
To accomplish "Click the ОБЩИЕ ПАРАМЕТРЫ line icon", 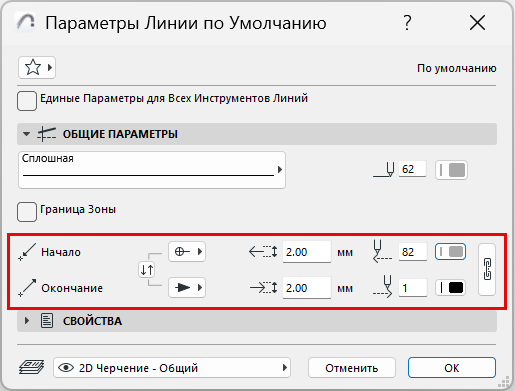I will [46, 134].
